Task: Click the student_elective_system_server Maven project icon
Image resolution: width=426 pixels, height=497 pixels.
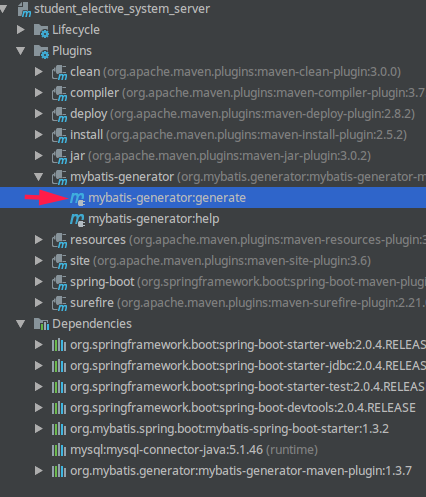Action: click(24, 9)
